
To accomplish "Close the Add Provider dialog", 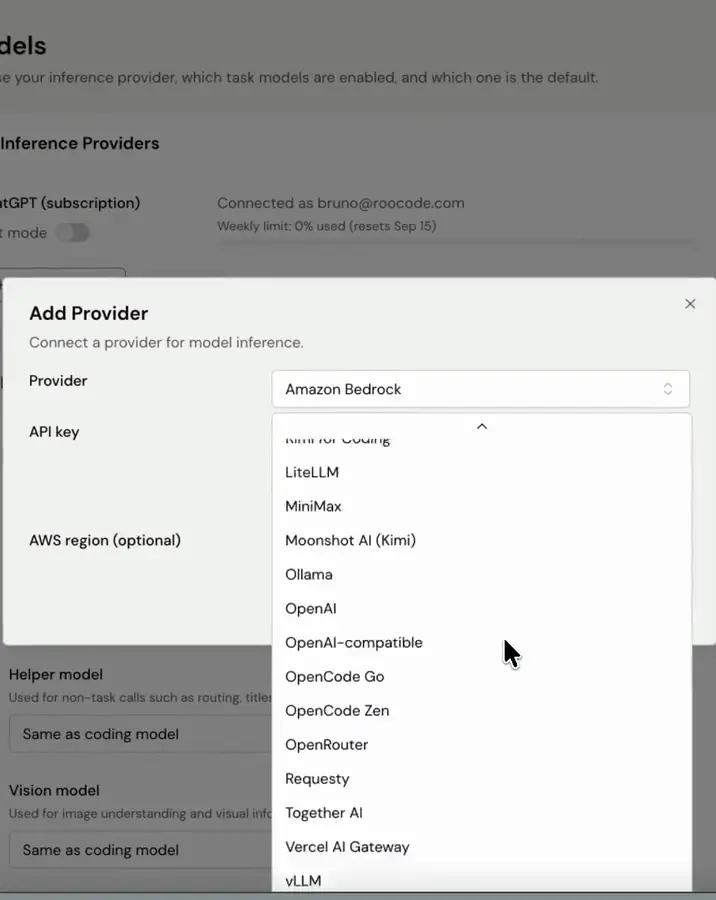I will click(690, 304).
